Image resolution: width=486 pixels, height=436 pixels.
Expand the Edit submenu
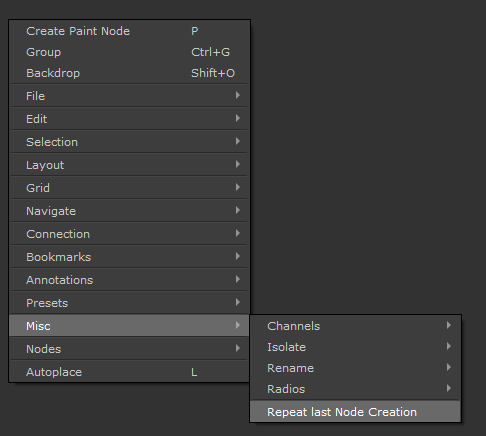129,119
